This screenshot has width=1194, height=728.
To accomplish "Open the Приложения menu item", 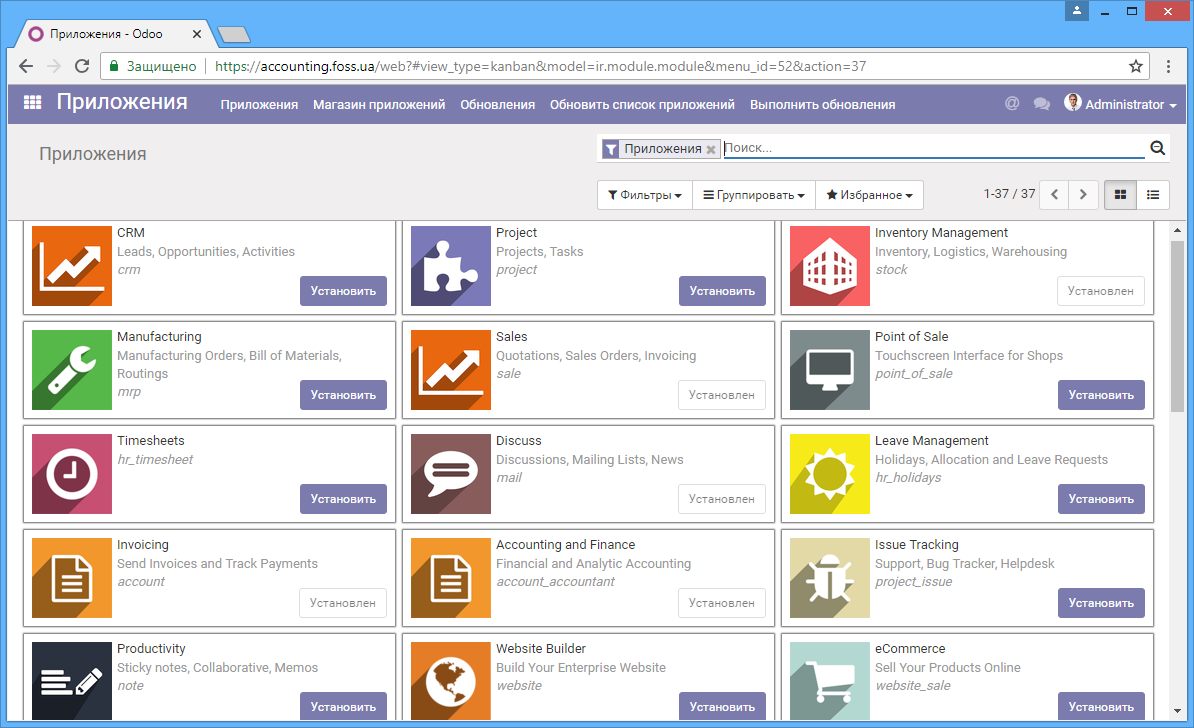I will (x=259, y=104).
